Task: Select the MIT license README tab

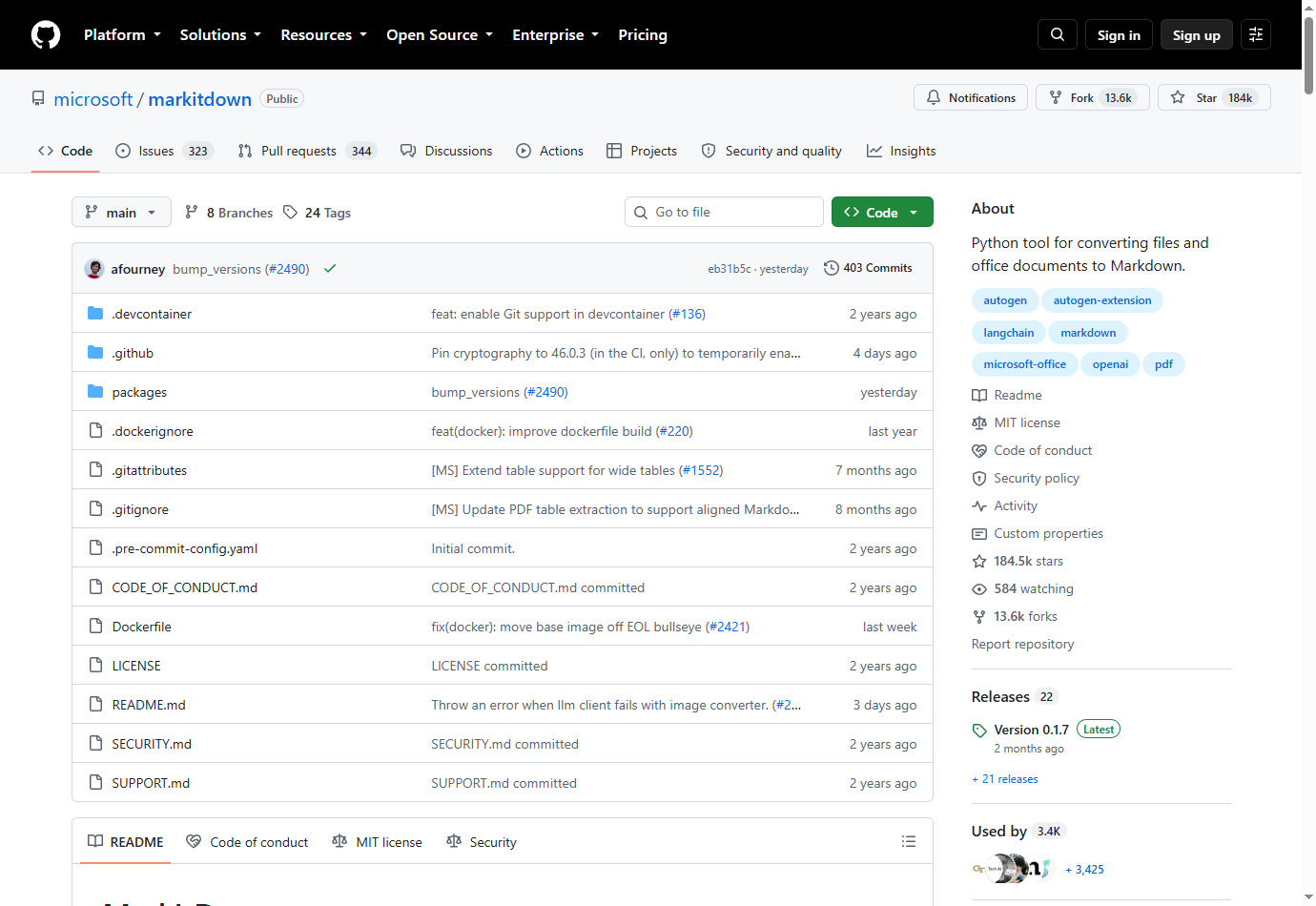Action: tap(377, 842)
